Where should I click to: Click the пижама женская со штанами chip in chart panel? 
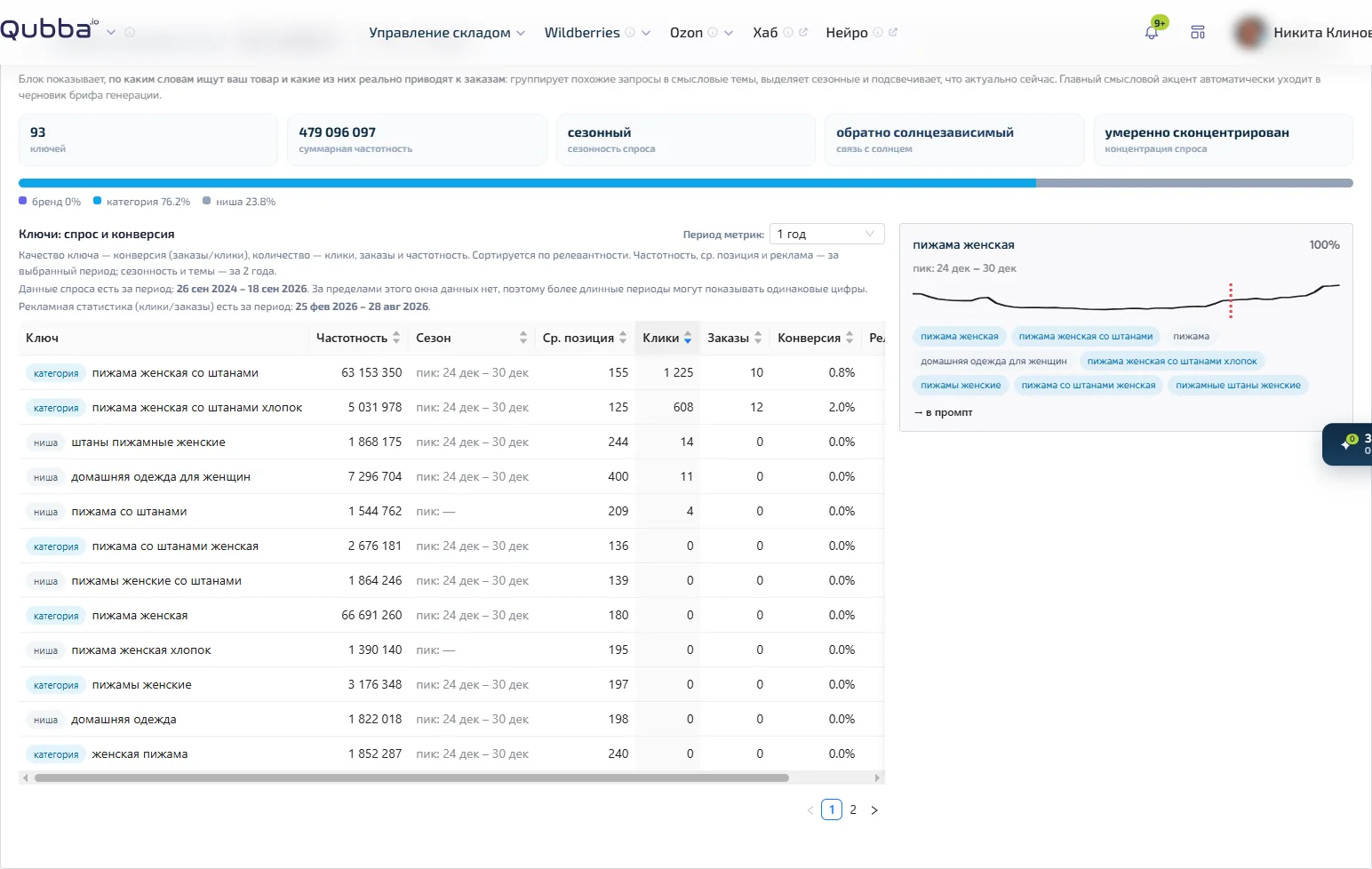pos(1086,336)
